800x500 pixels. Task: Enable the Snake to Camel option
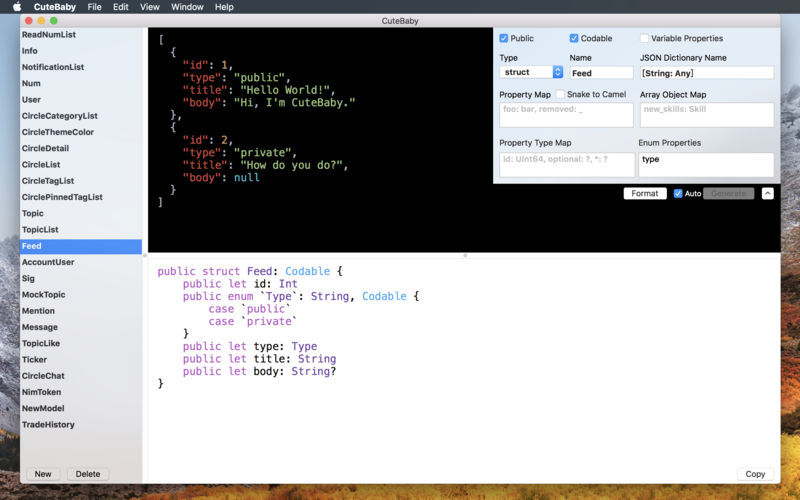560,95
